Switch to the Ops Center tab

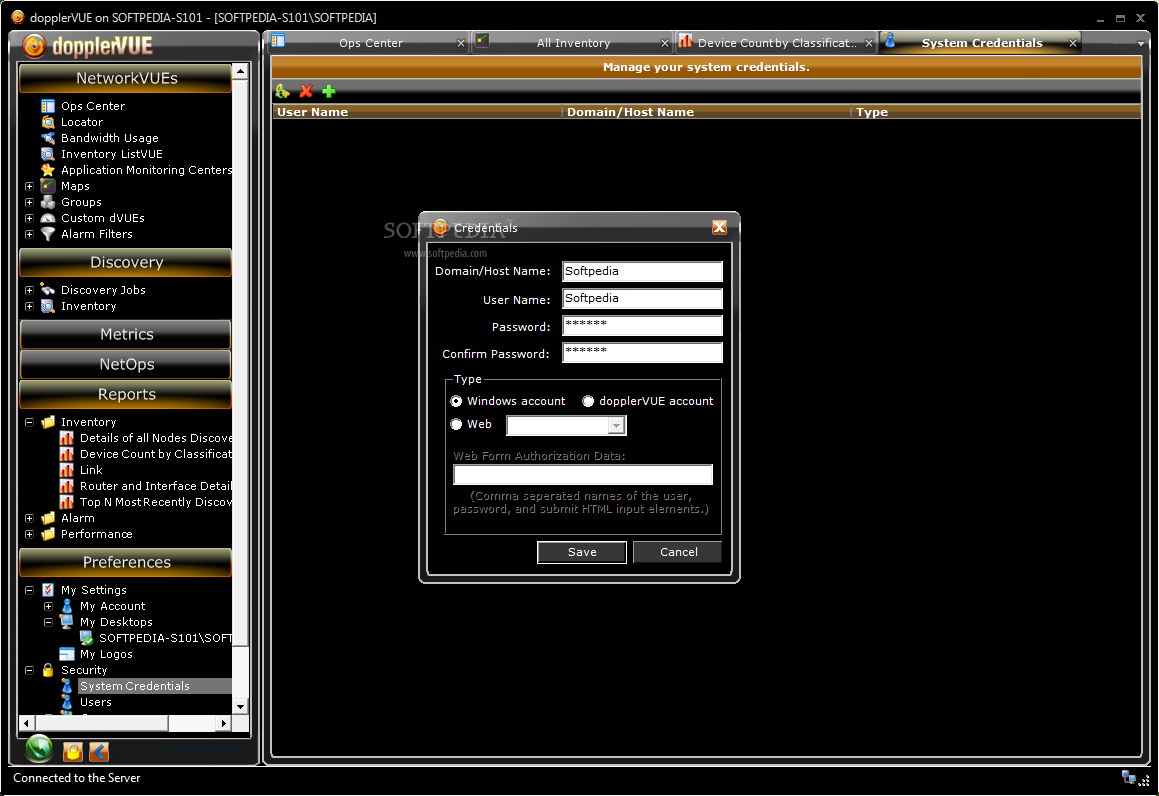370,43
